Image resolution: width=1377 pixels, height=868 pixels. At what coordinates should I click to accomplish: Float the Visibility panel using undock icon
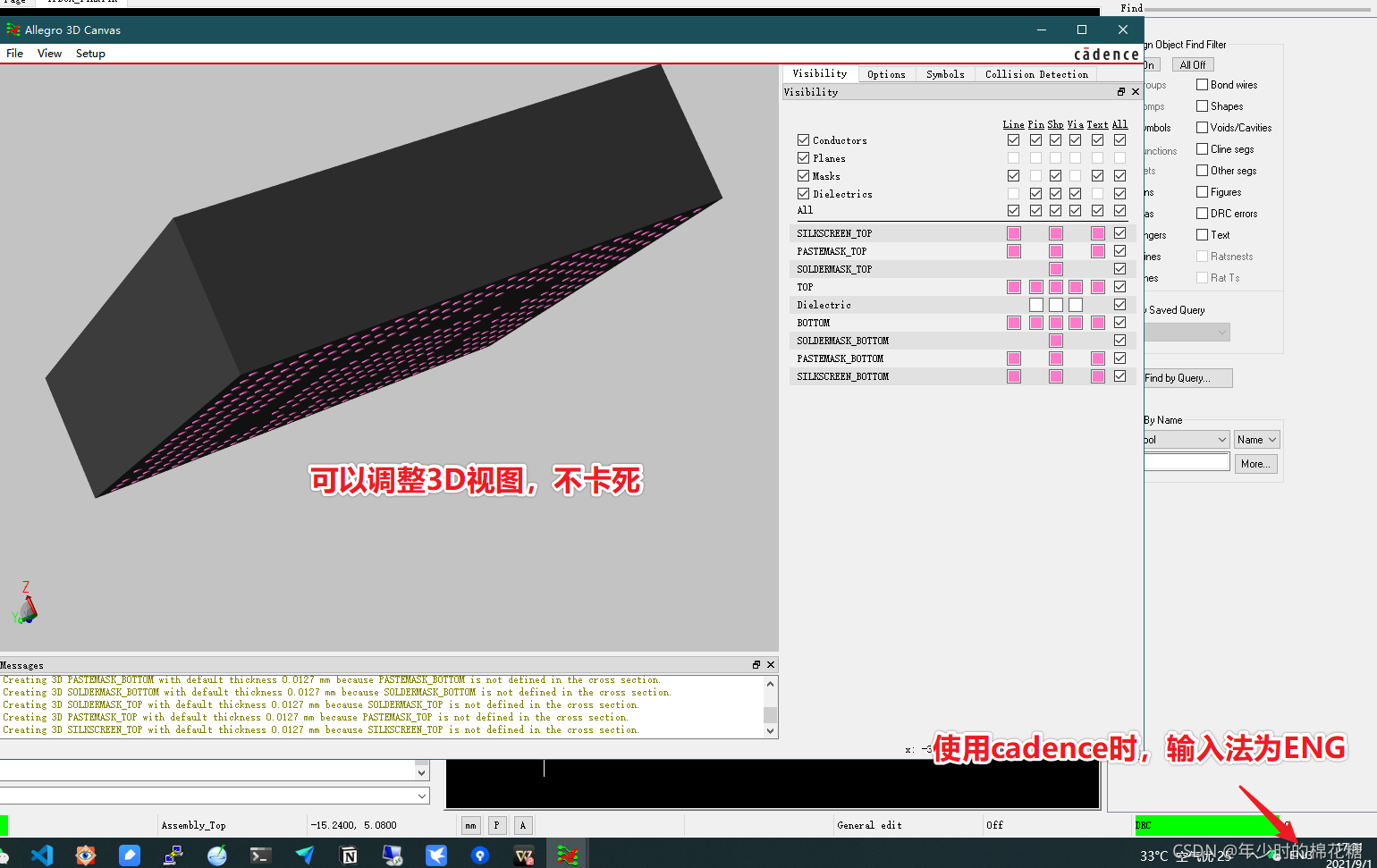[x=1121, y=92]
